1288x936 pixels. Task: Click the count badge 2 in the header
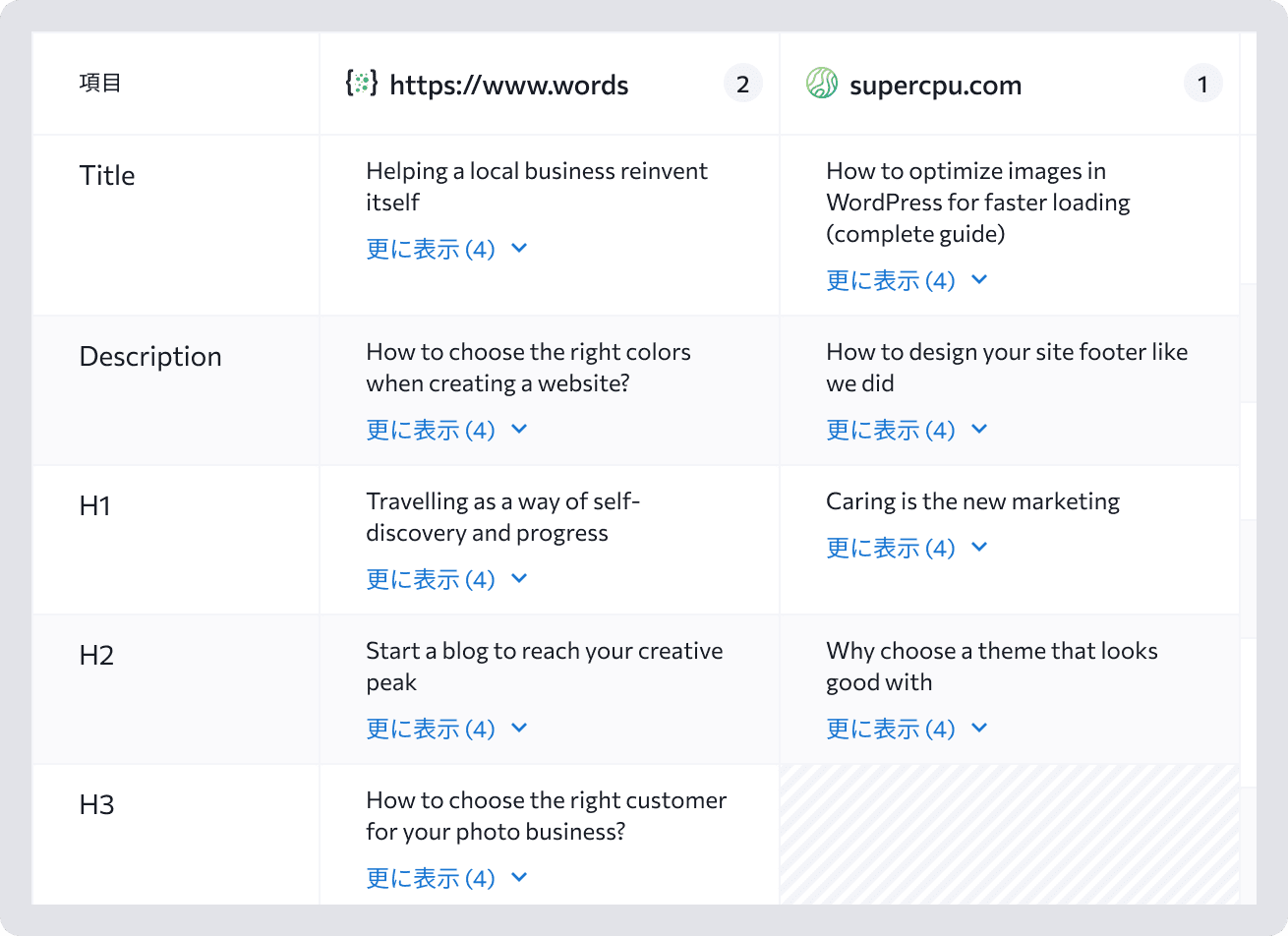tap(743, 84)
